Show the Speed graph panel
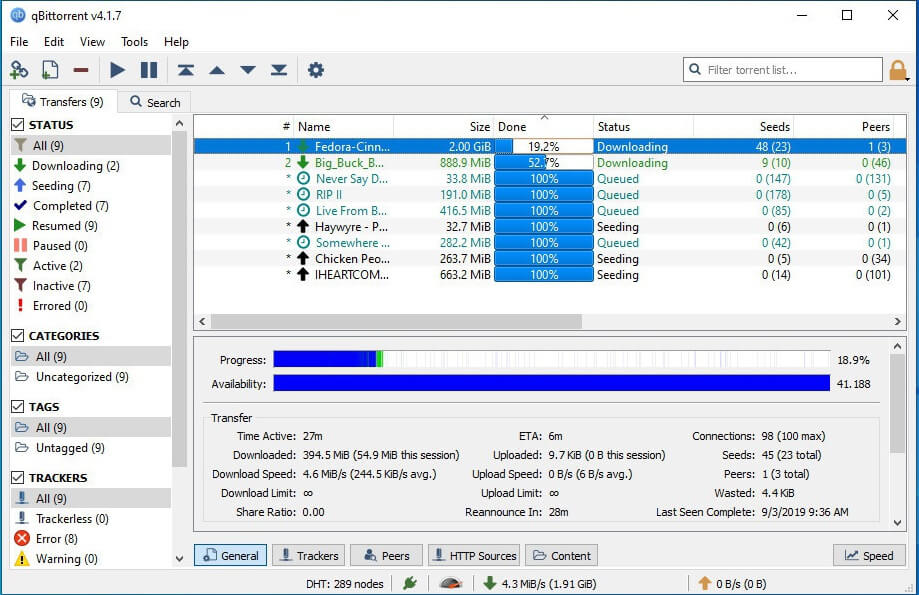Image resolution: width=919 pixels, height=595 pixels. (x=869, y=556)
